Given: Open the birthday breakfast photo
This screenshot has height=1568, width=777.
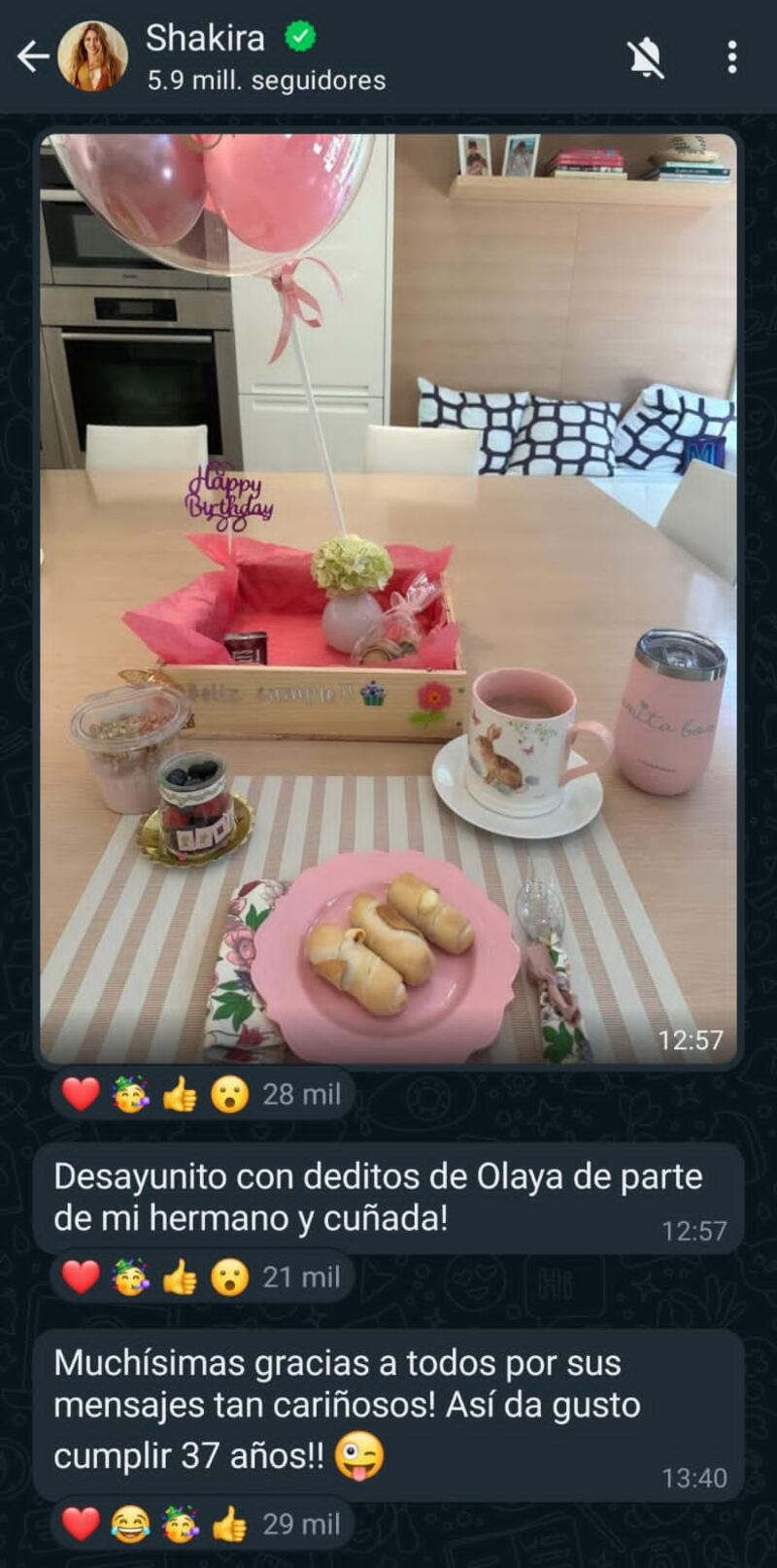Looking at the screenshot, I should pos(388,597).
